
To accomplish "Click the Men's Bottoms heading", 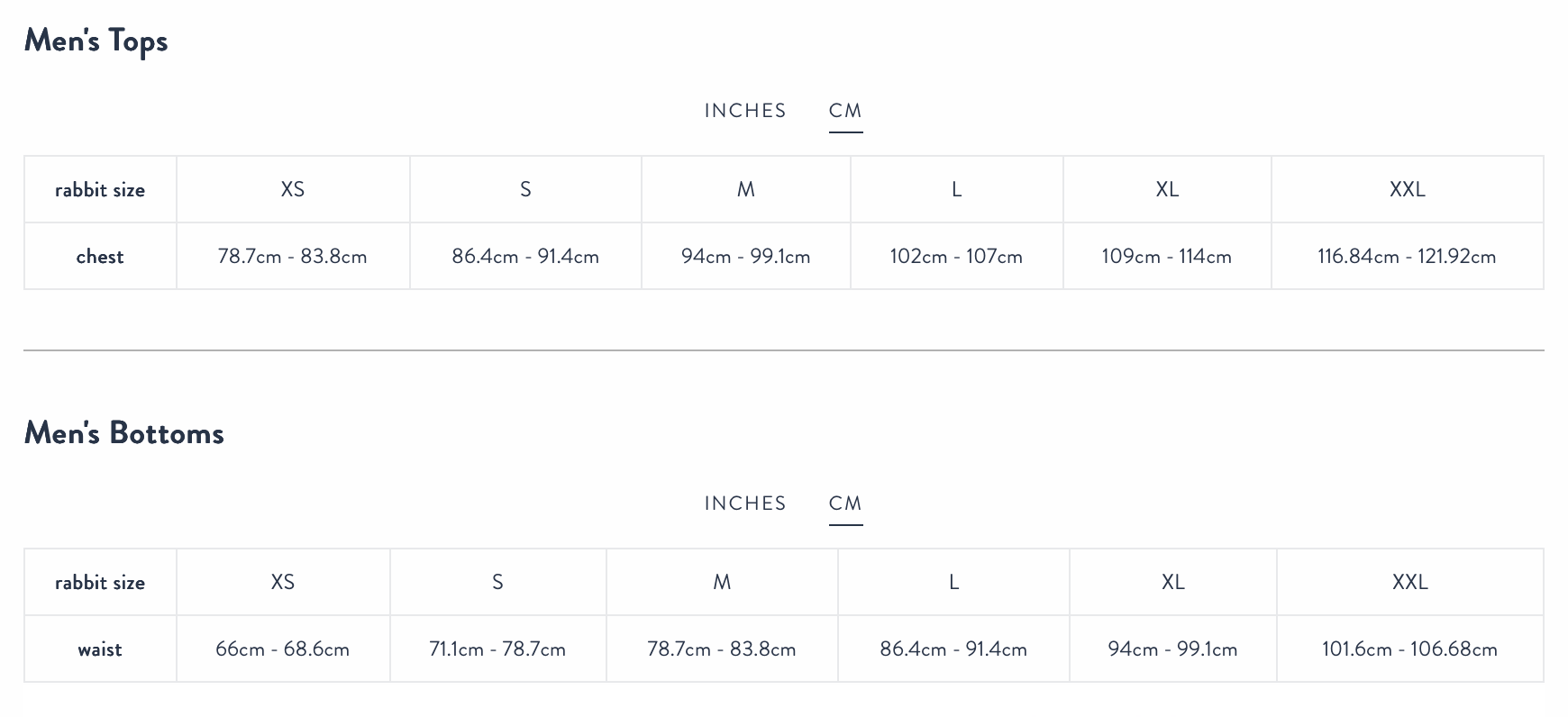I will [x=124, y=433].
